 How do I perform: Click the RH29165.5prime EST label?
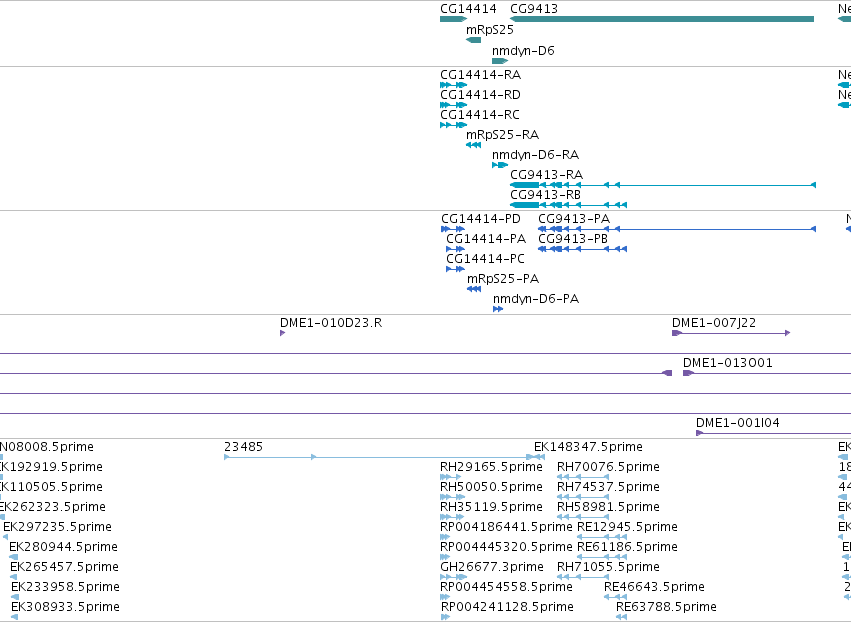(x=491, y=467)
